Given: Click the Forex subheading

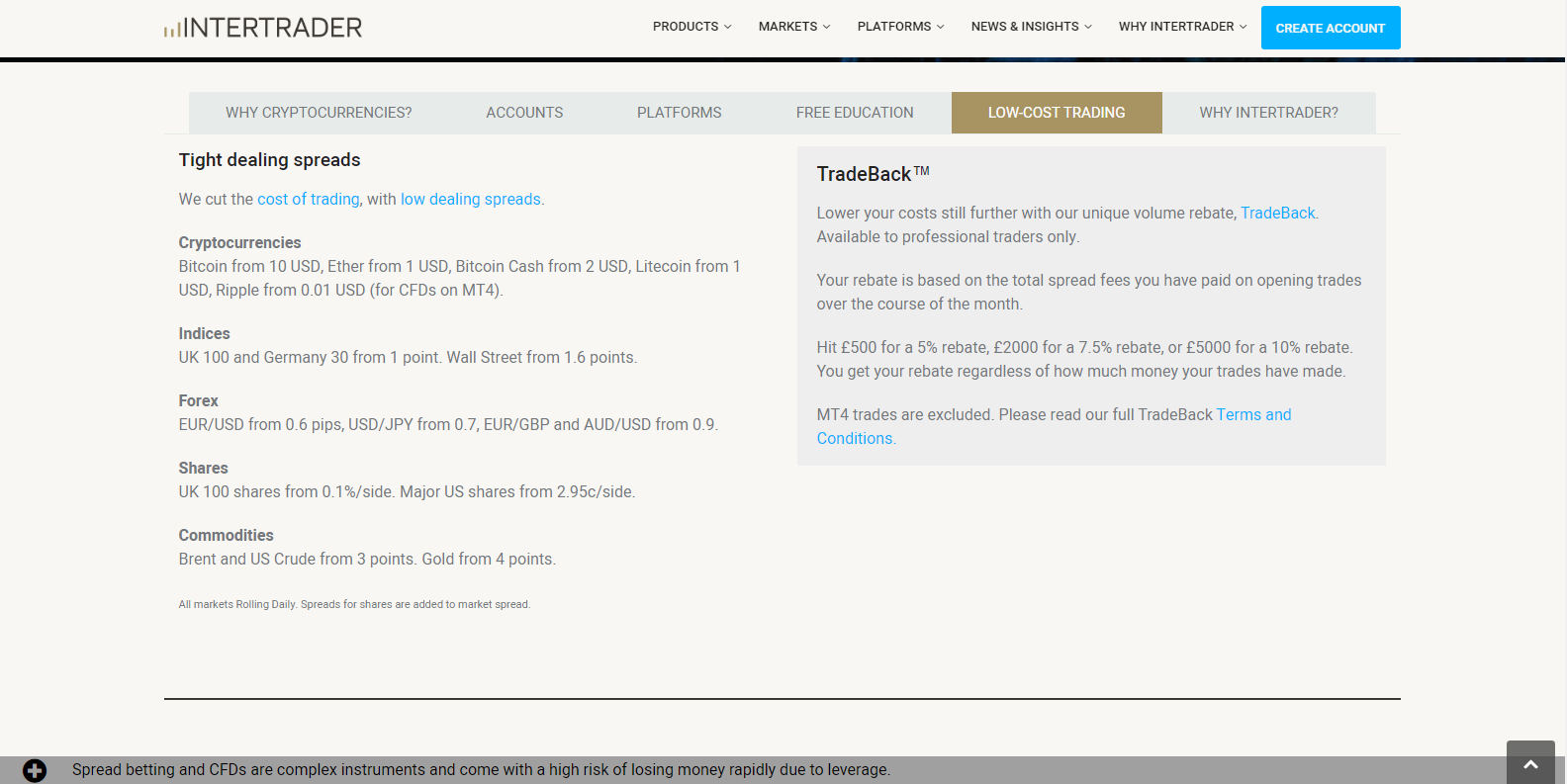Looking at the screenshot, I should [198, 400].
